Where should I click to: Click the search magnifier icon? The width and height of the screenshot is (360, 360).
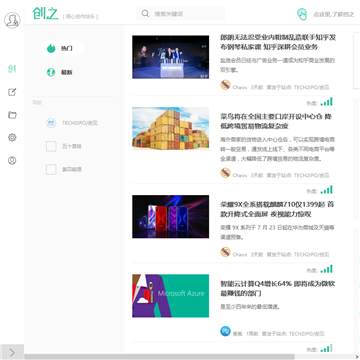145,14
